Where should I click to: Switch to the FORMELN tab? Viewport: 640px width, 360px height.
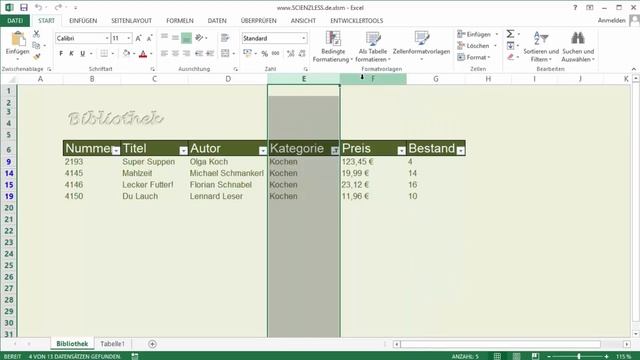click(x=180, y=20)
